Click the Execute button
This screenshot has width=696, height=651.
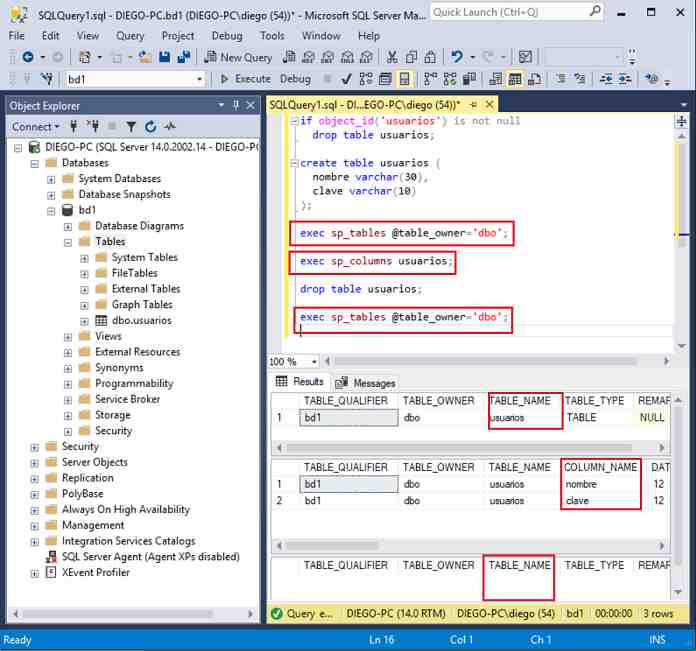pyautogui.click(x=245, y=79)
